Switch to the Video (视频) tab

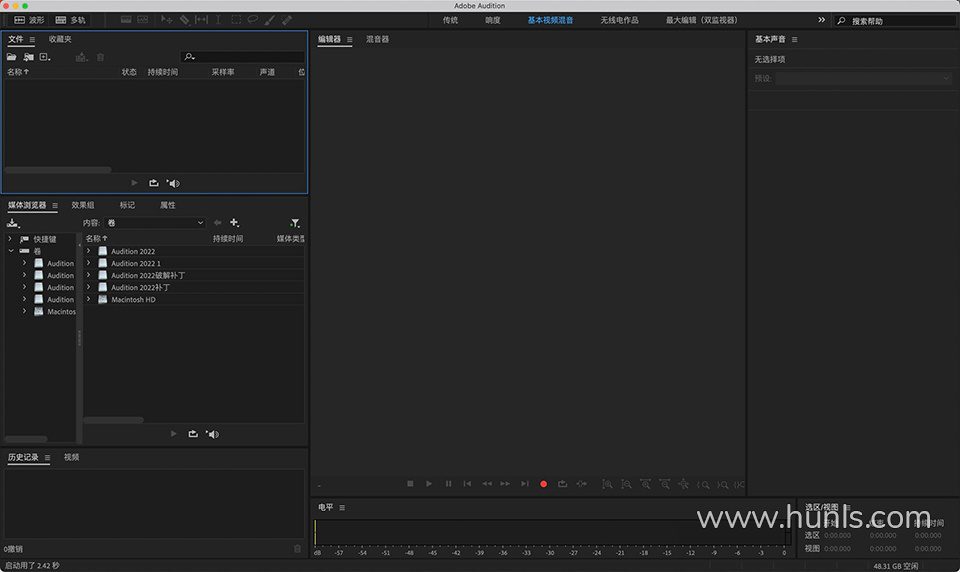click(72, 457)
